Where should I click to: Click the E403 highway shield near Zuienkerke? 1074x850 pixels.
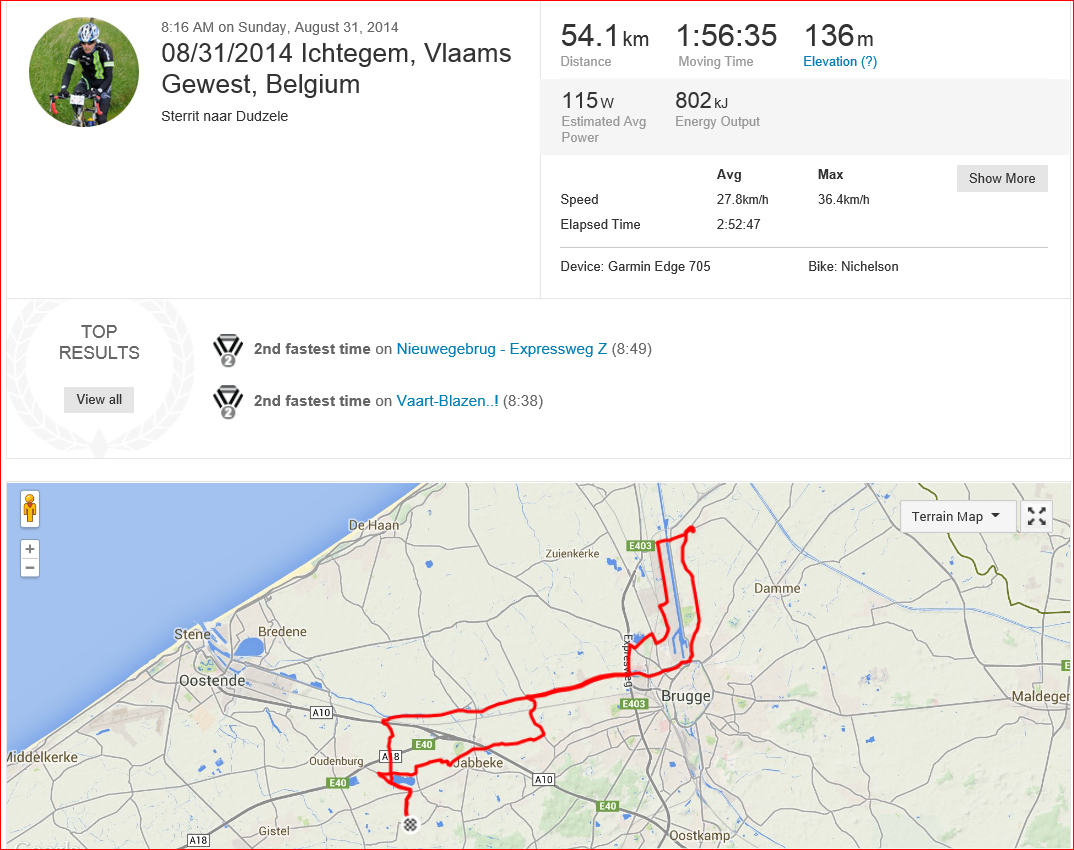point(640,545)
